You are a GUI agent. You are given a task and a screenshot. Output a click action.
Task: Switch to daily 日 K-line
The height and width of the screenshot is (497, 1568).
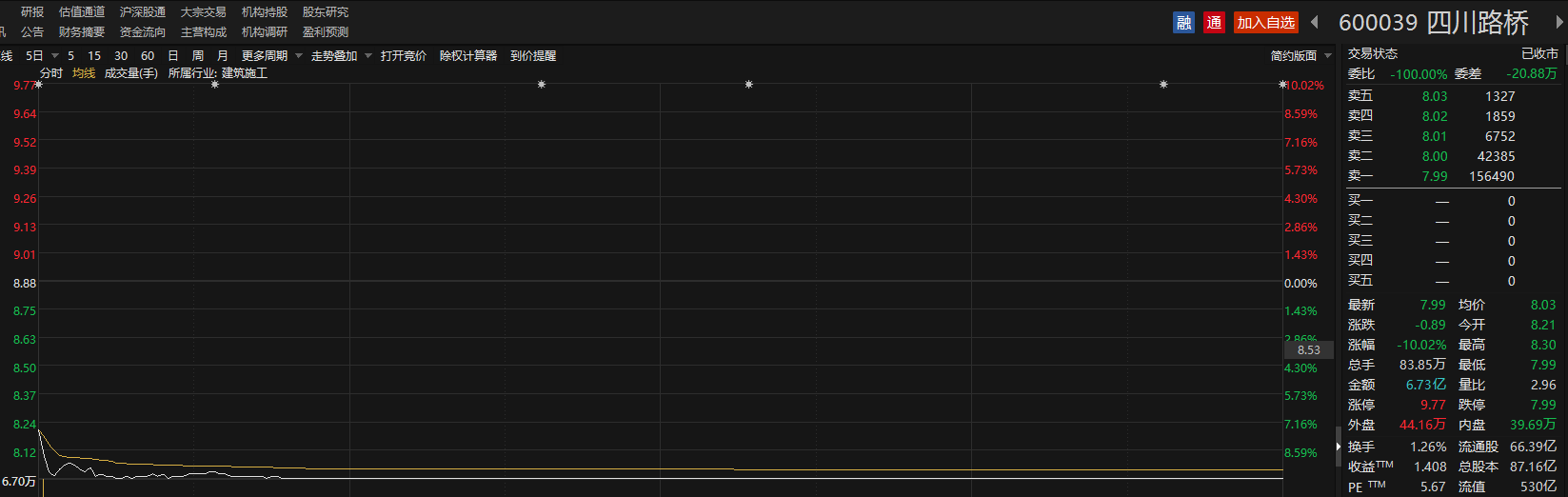(173, 56)
